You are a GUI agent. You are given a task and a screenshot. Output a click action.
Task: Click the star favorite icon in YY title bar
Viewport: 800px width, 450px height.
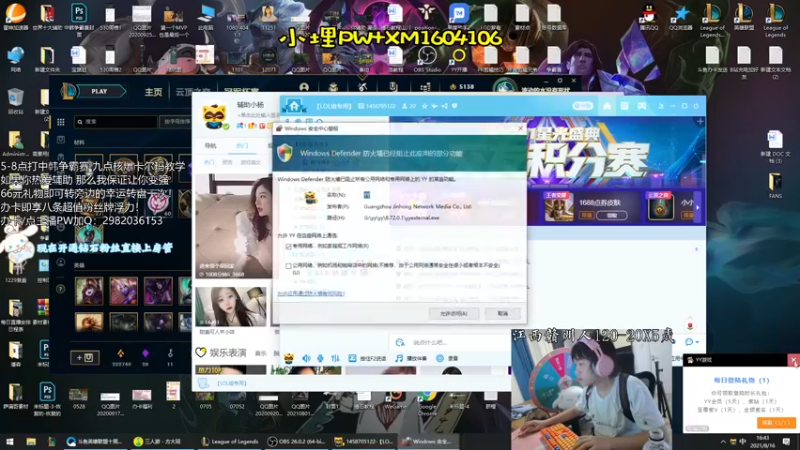click(424, 106)
